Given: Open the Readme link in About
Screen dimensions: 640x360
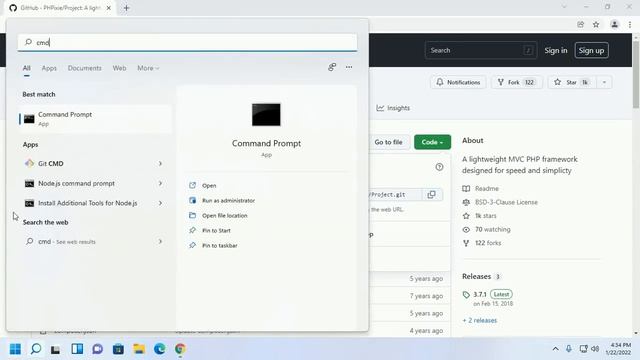Looking at the screenshot, I should [487, 189].
